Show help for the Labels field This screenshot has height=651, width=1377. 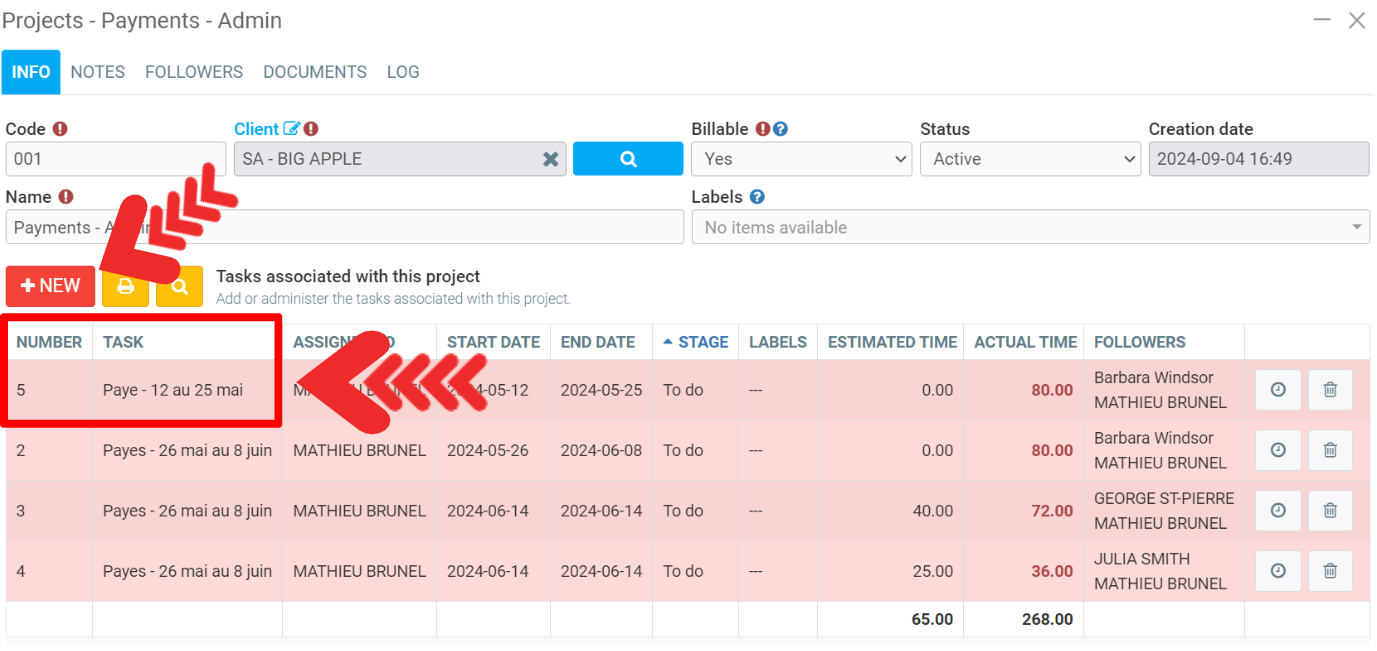757,197
